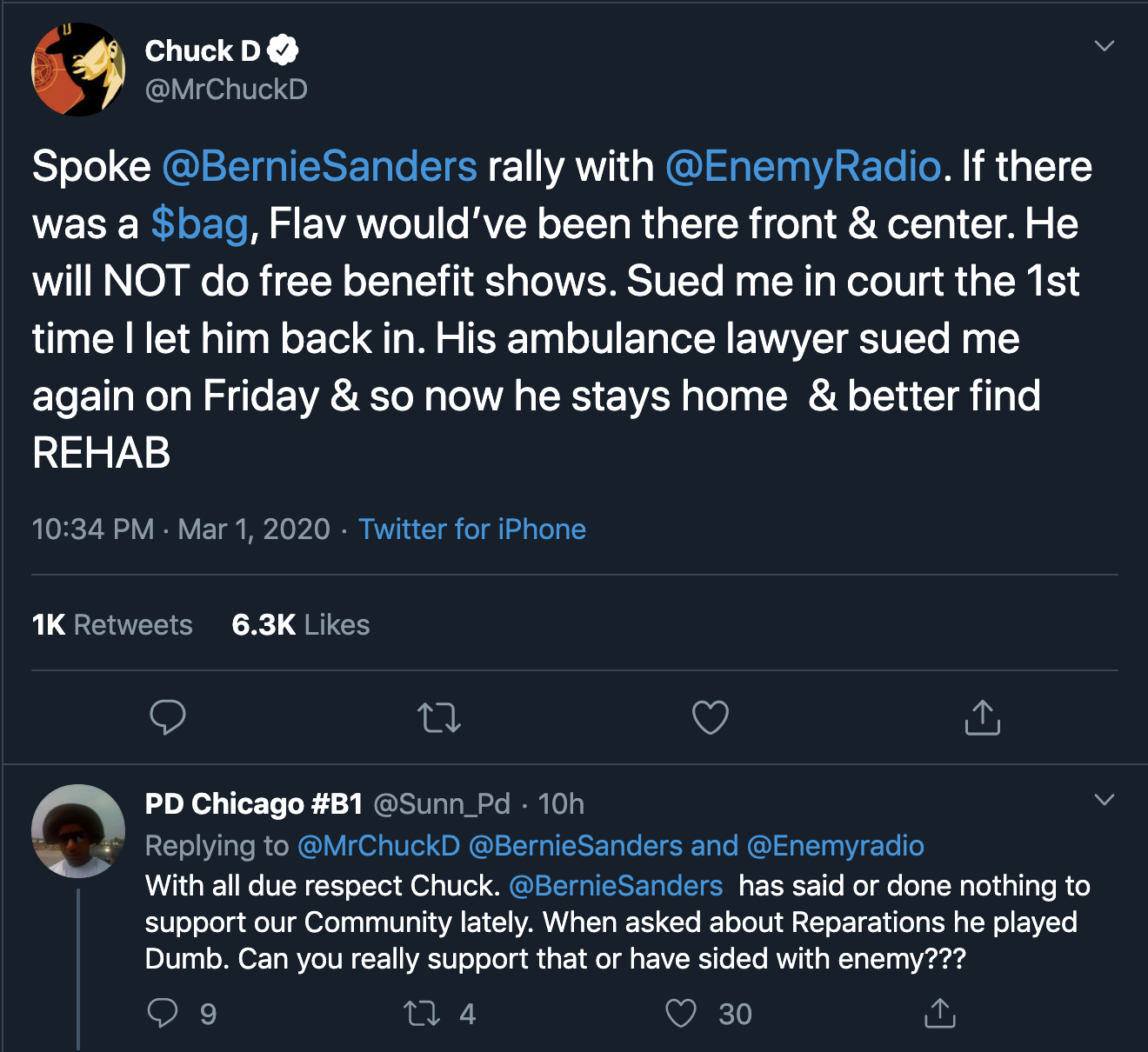View PD Chicago's profile avatar
Screen dimensions: 1148x1052
pos(78,831)
